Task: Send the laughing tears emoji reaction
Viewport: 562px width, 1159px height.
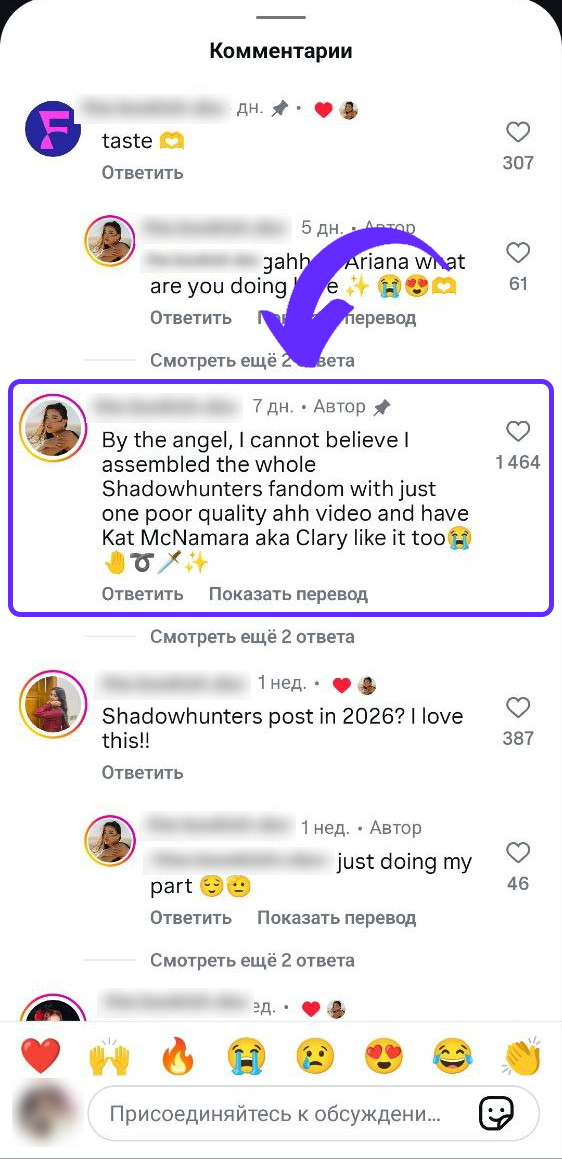Action: (453, 1058)
